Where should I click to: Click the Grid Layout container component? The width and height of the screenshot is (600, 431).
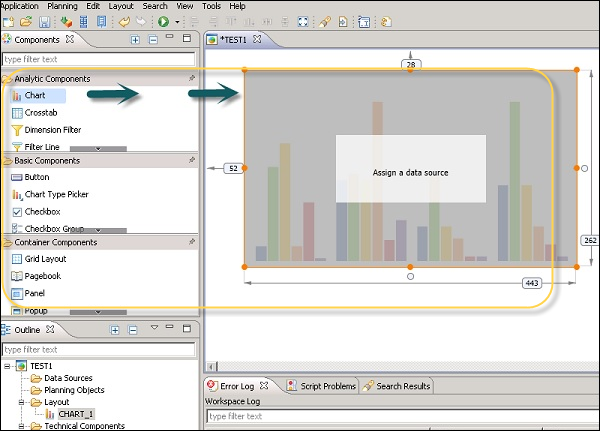[x=45, y=258]
